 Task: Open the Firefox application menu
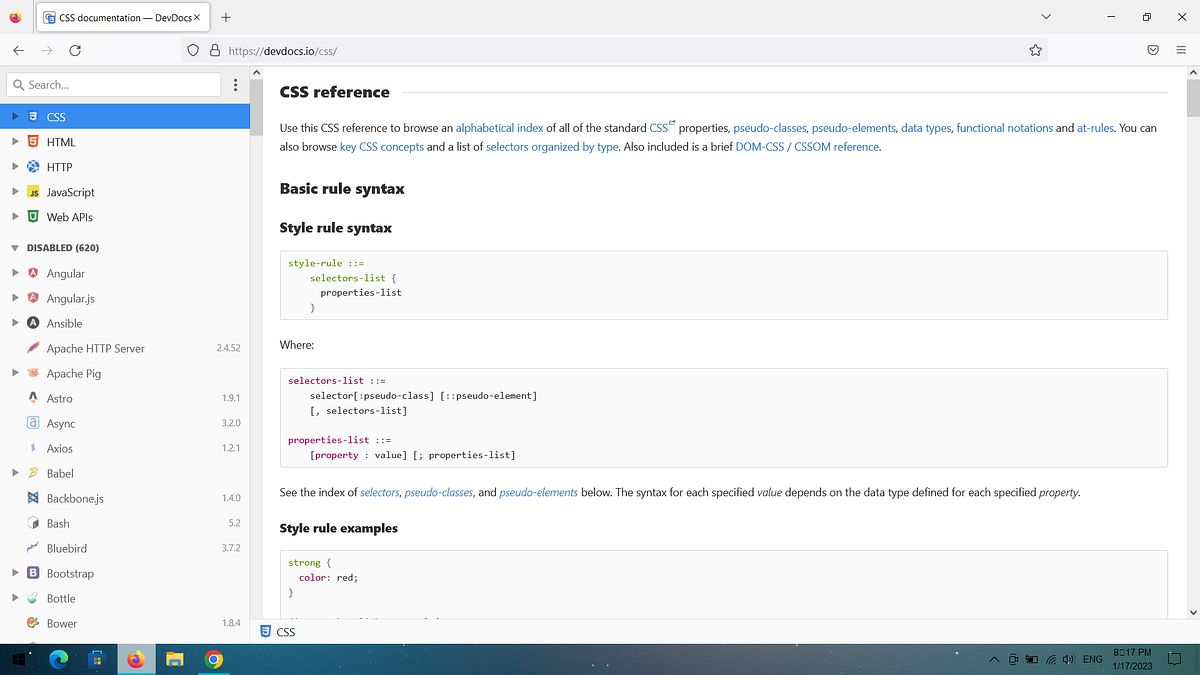pyautogui.click(x=1180, y=49)
